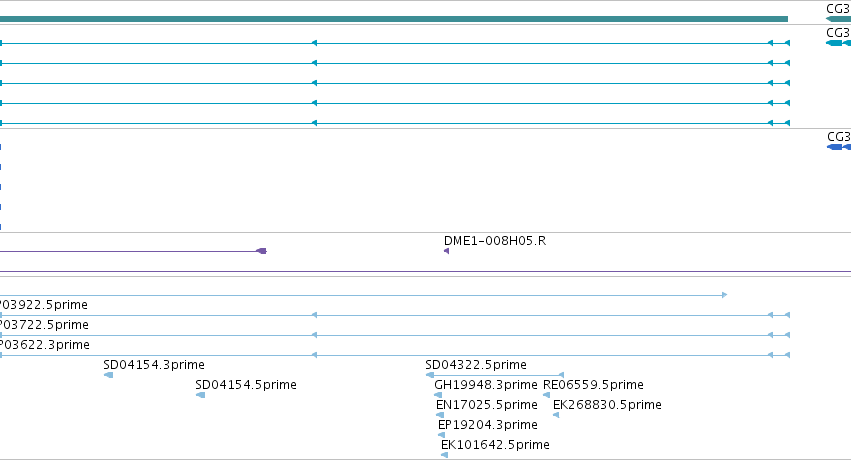Click the 03722.5prime EST label
The image size is (851, 460).
point(45,325)
